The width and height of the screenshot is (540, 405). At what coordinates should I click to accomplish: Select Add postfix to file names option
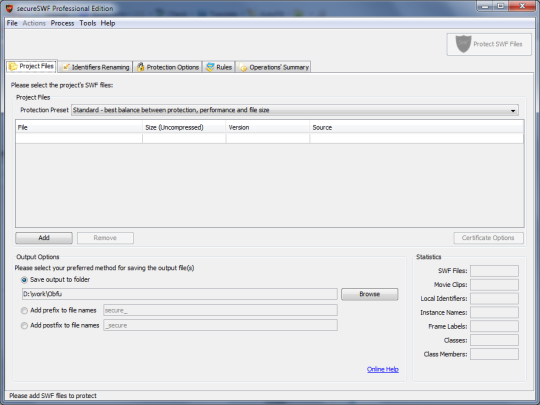point(24,325)
